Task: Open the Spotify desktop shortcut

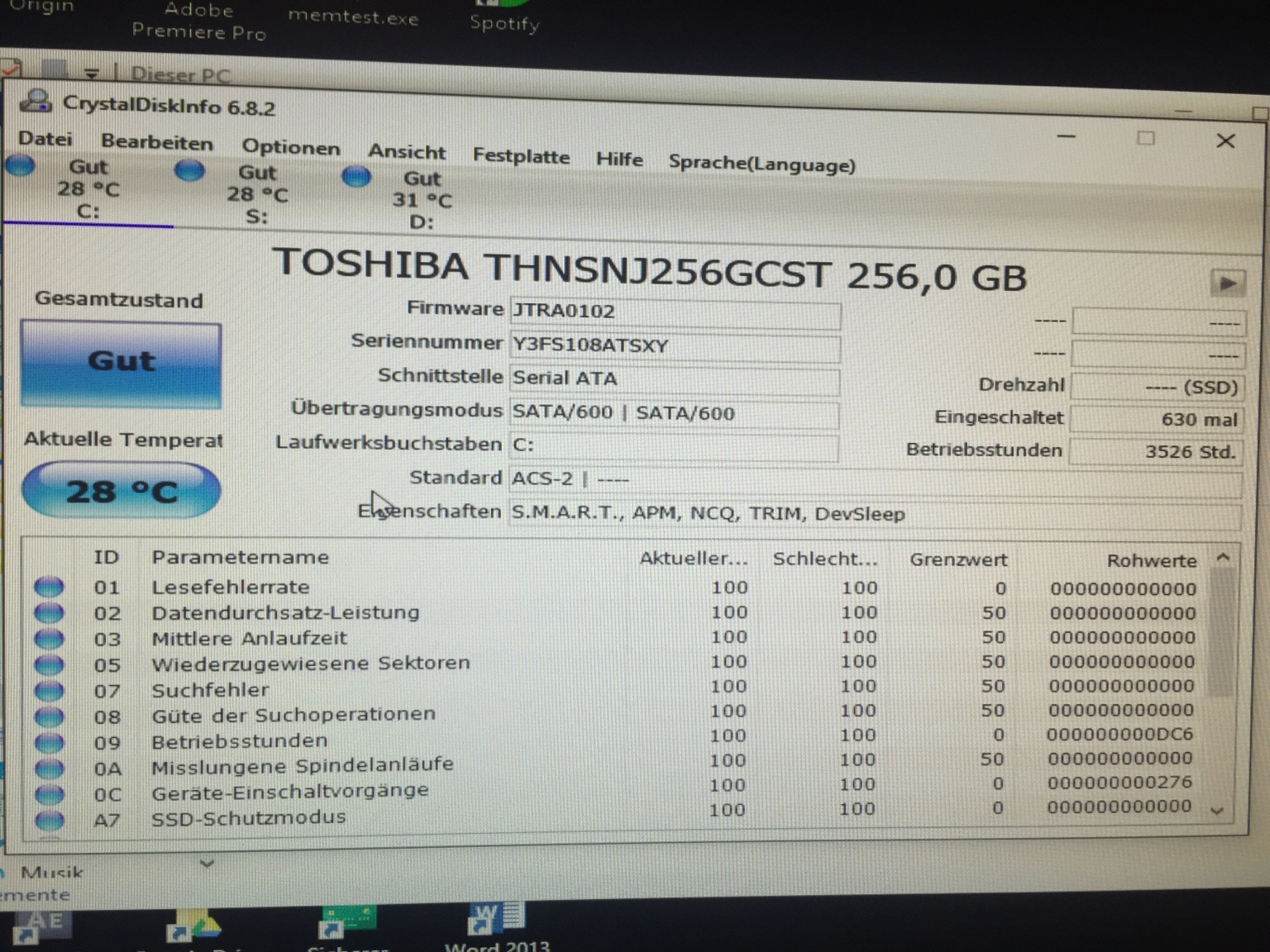Action: (504, 22)
